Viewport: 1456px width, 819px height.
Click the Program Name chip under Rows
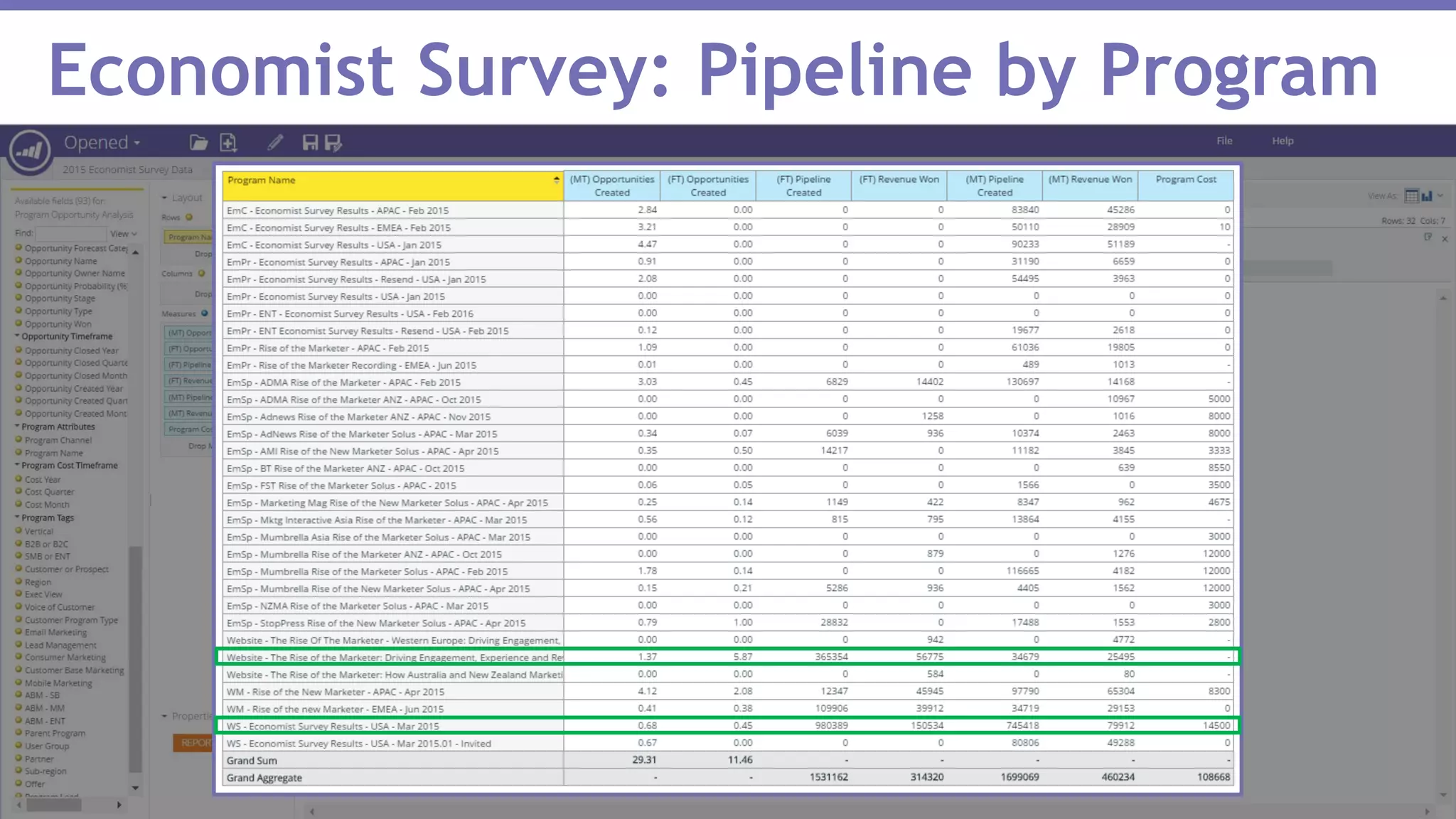pos(189,237)
